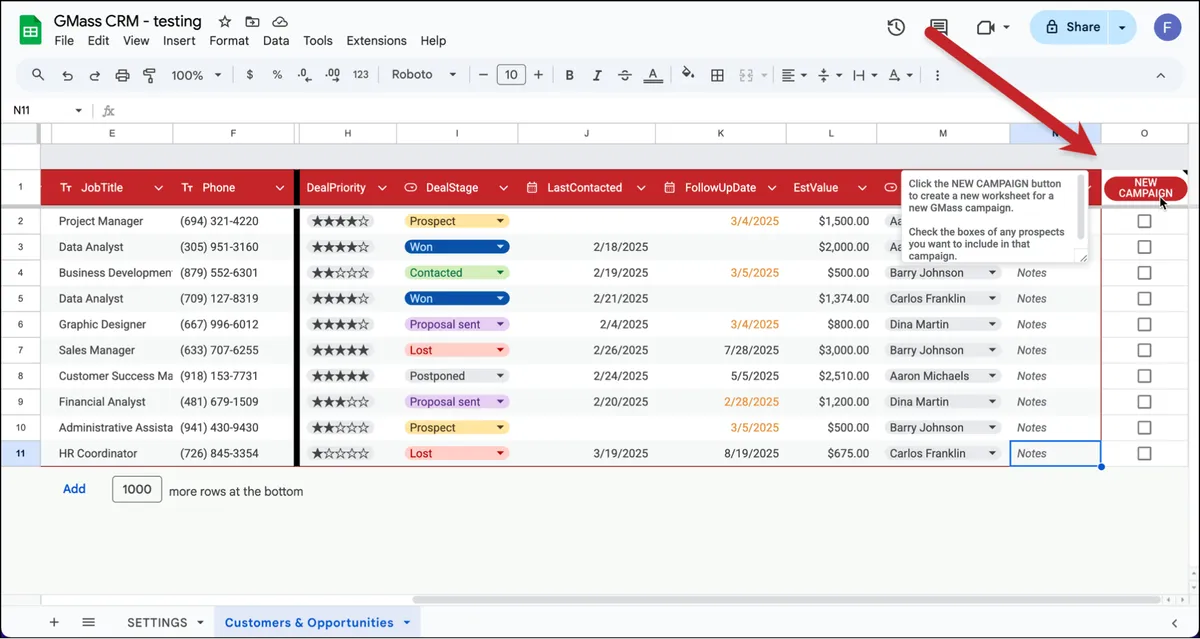Open more toolbar options menu
Image resolution: width=1200 pixels, height=639 pixels.
tap(937, 75)
